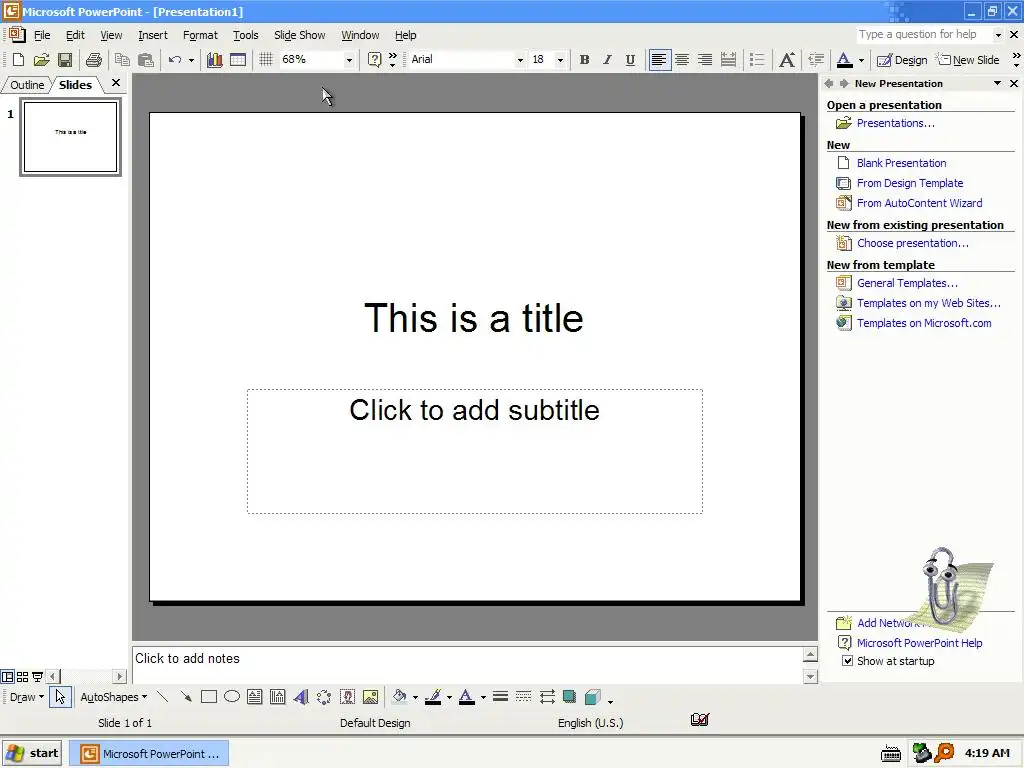1024x768 pixels.
Task: Toggle Italic formatting
Action: tap(607, 59)
